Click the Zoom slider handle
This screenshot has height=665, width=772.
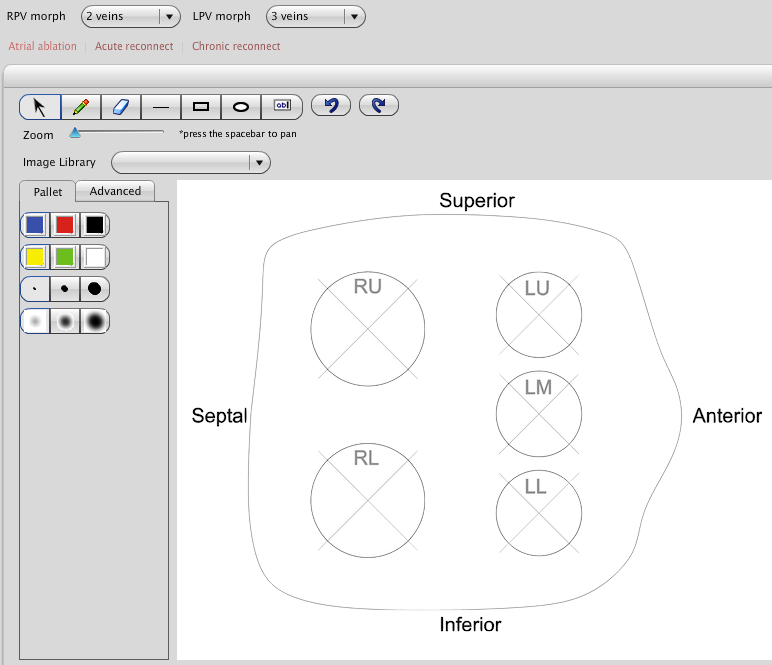(75, 132)
